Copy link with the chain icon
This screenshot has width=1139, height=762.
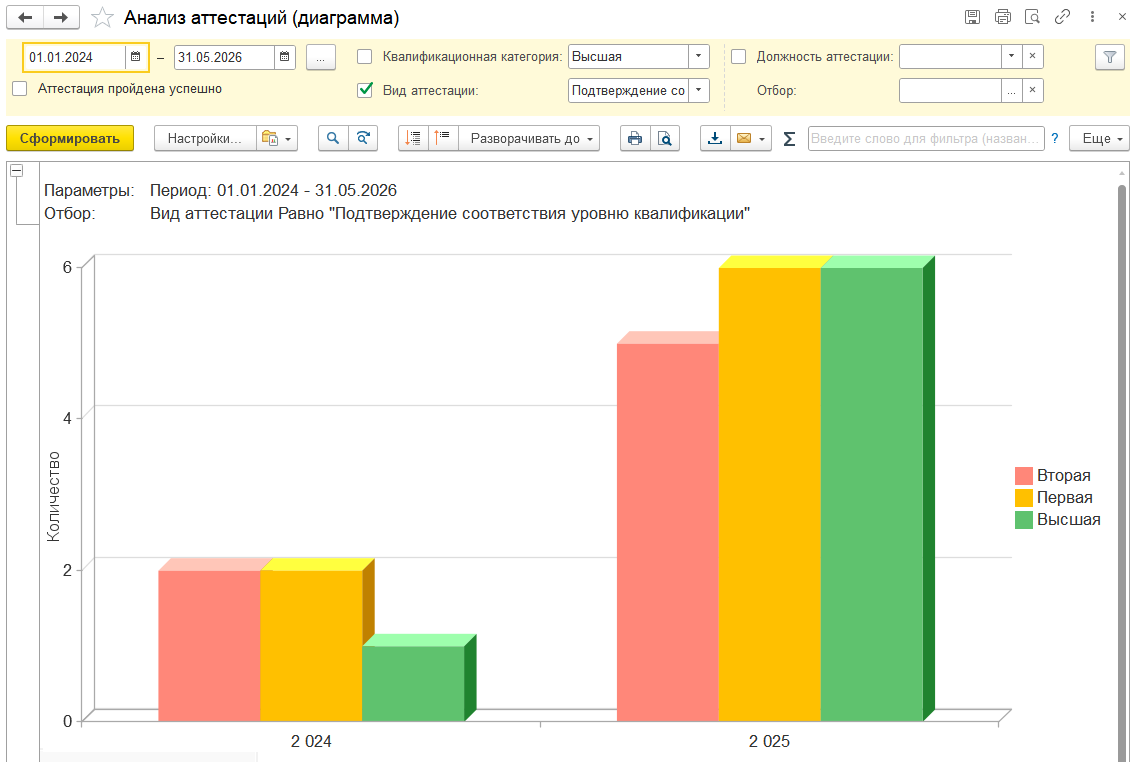pos(1063,17)
